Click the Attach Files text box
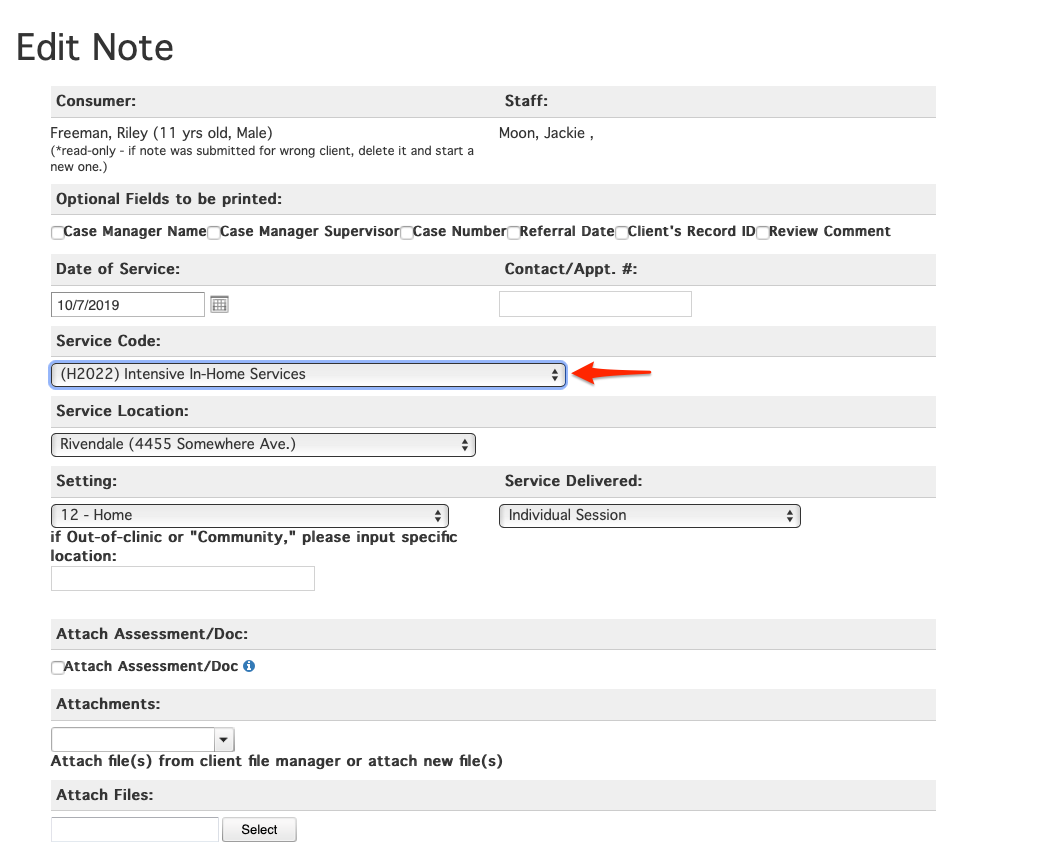The height and width of the screenshot is (846, 1052). 134,829
